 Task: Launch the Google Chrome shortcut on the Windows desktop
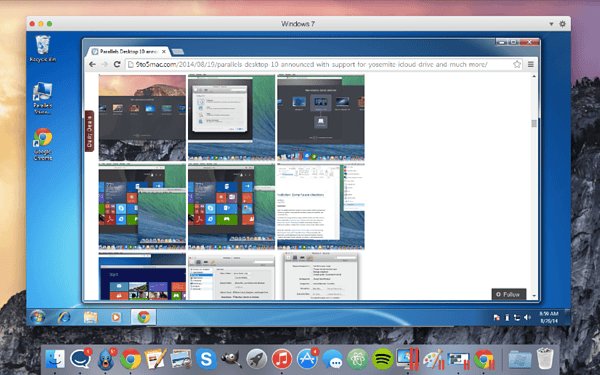point(42,144)
